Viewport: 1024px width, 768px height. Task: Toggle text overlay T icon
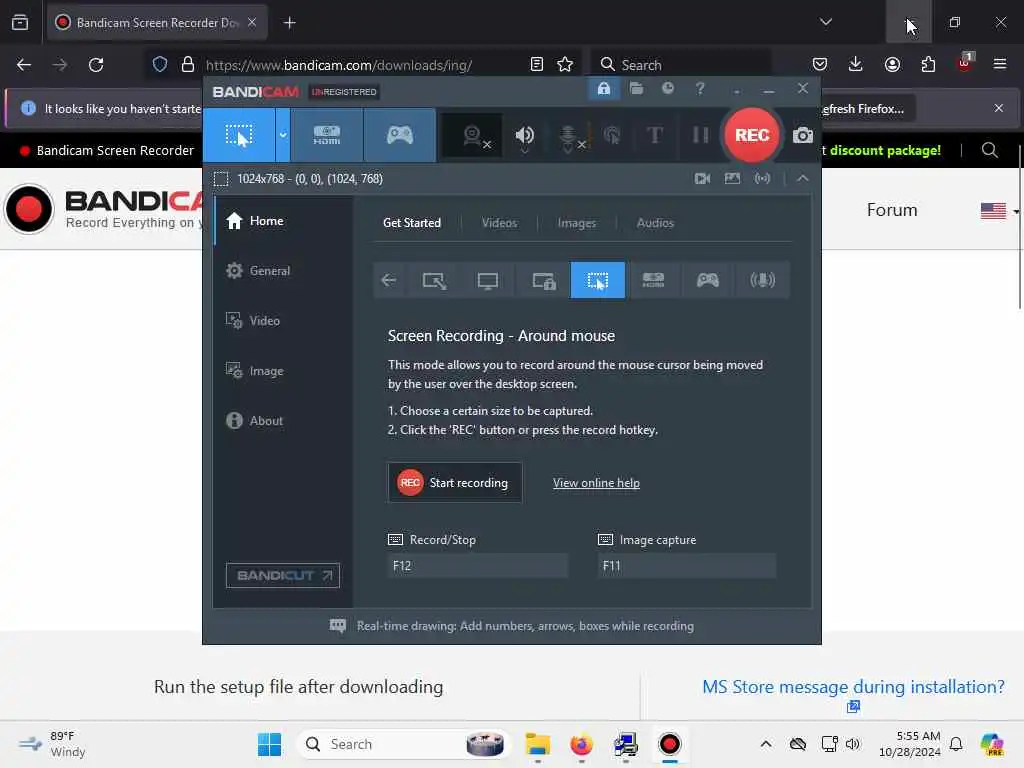point(654,135)
